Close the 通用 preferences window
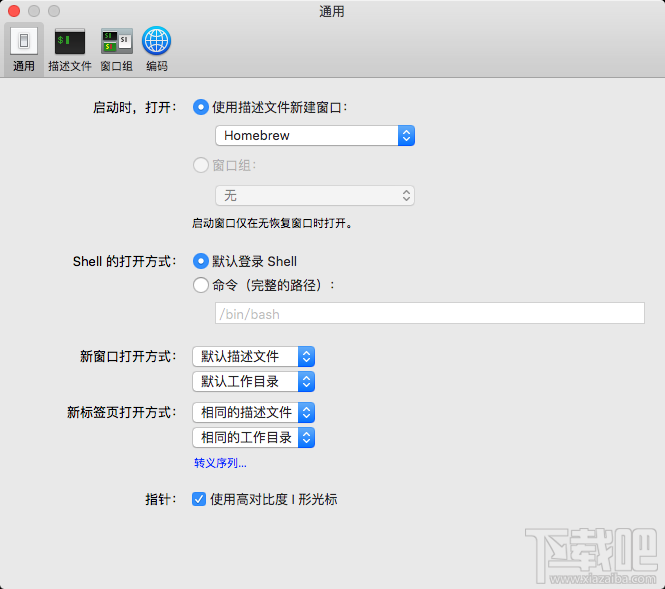 click(14, 11)
